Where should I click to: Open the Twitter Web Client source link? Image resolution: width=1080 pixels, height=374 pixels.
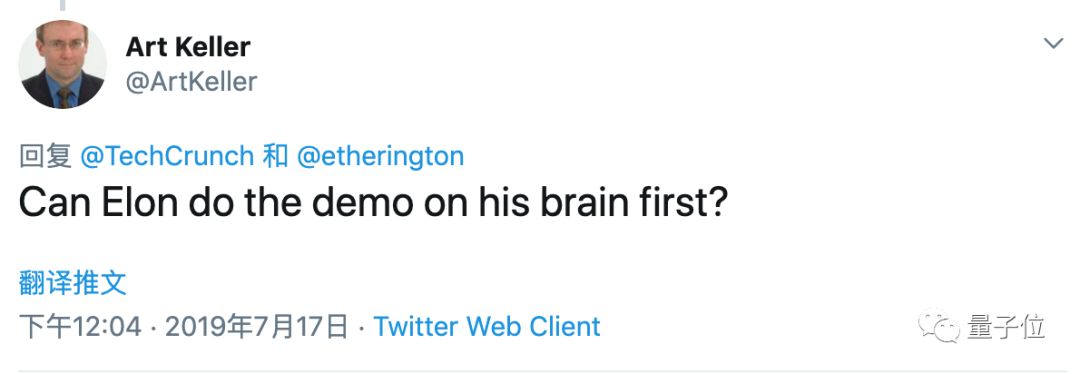[487, 326]
